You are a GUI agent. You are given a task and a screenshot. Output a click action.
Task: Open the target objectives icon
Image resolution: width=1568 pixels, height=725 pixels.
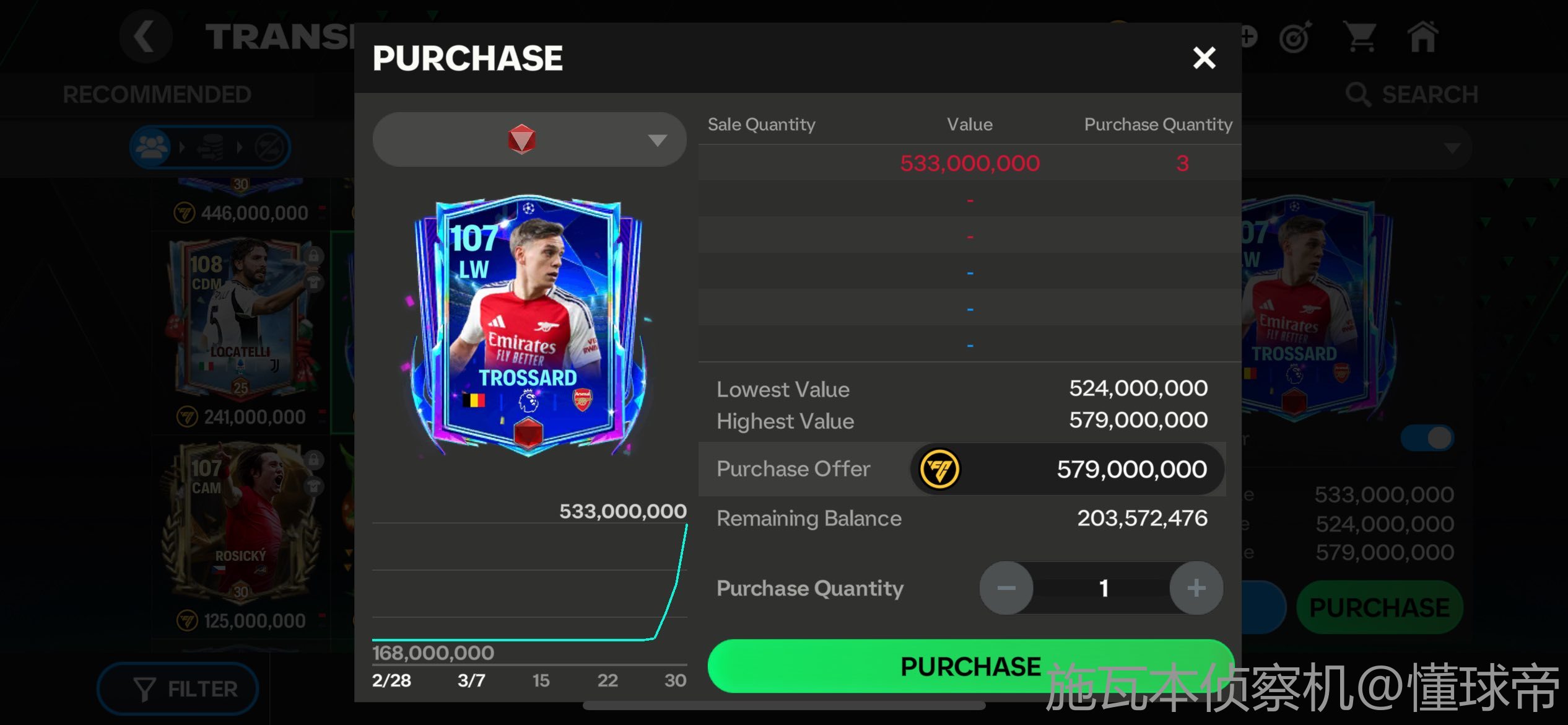tap(1296, 38)
